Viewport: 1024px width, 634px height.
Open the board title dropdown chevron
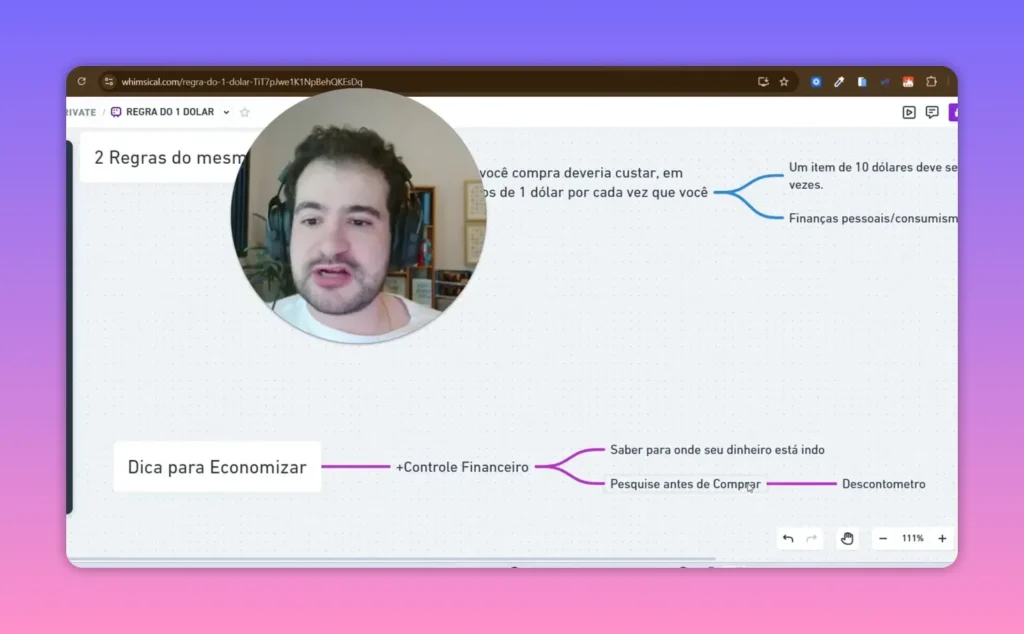click(x=226, y=112)
